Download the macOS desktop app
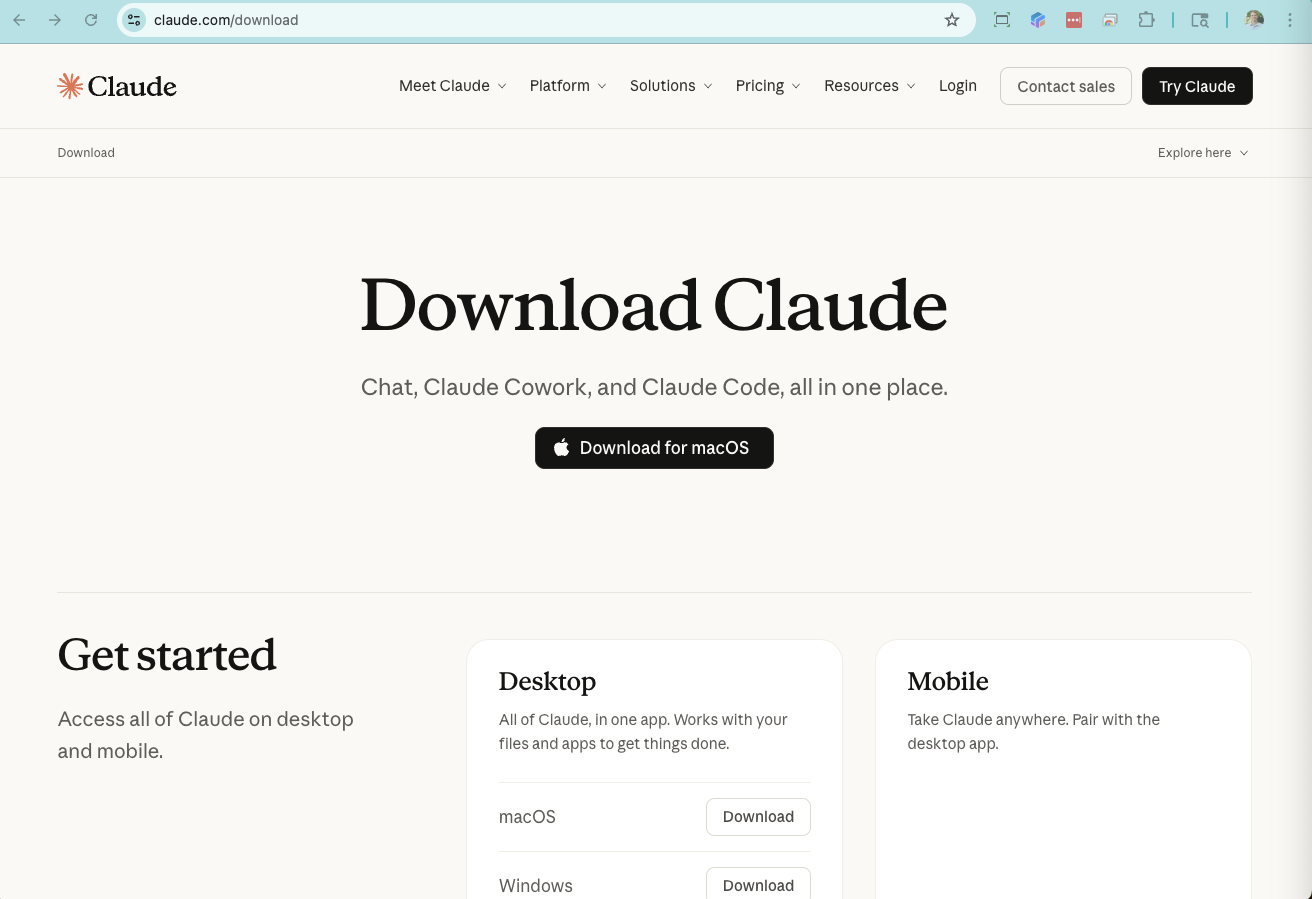 click(x=758, y=817)
